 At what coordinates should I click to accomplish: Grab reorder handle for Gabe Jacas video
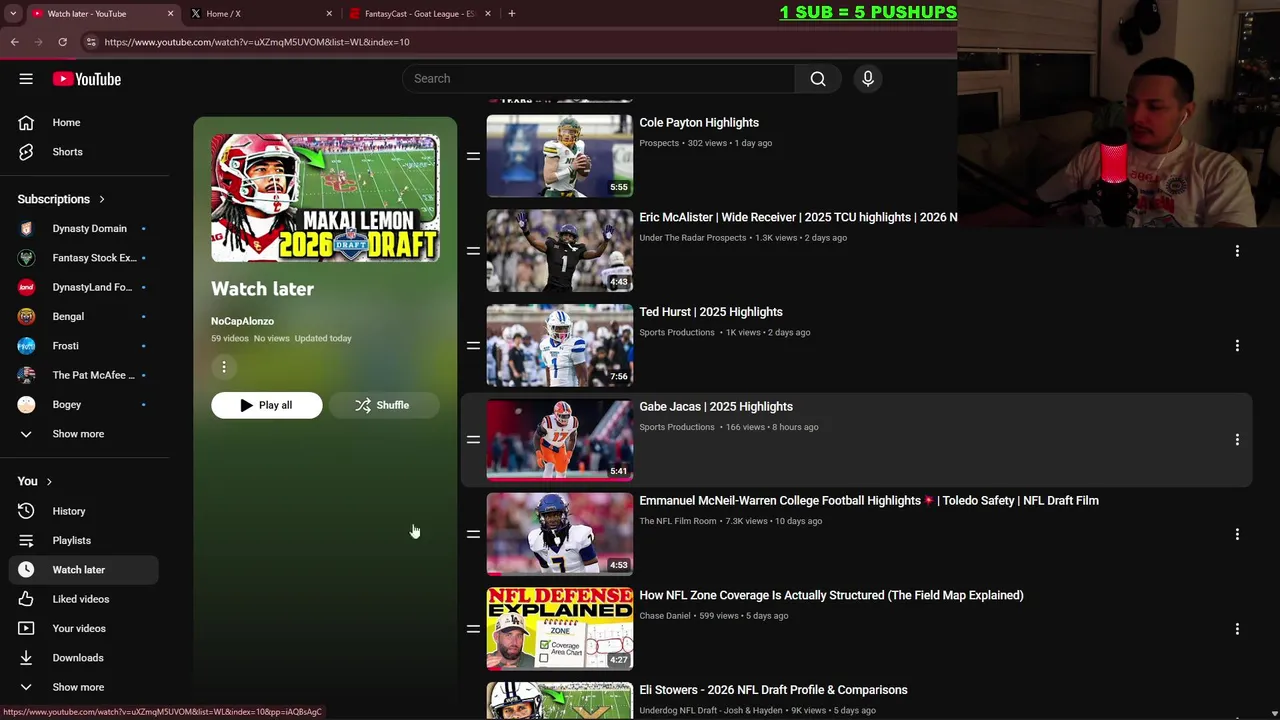473,440
